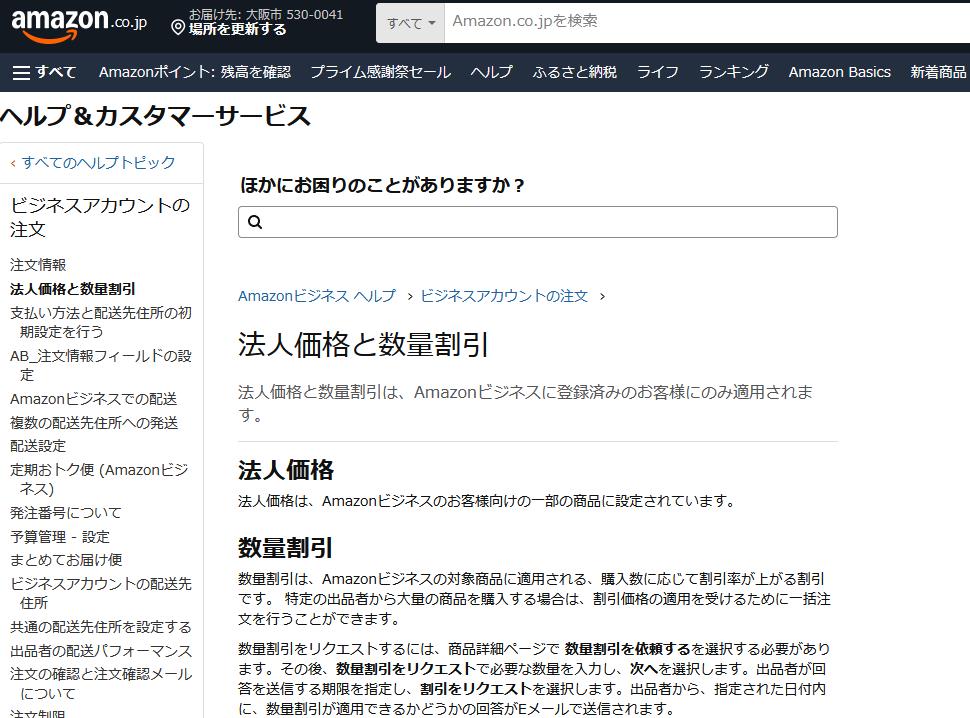Click the Amazon.co.jp search field
The image size is (970, 718).
(700, 21)
